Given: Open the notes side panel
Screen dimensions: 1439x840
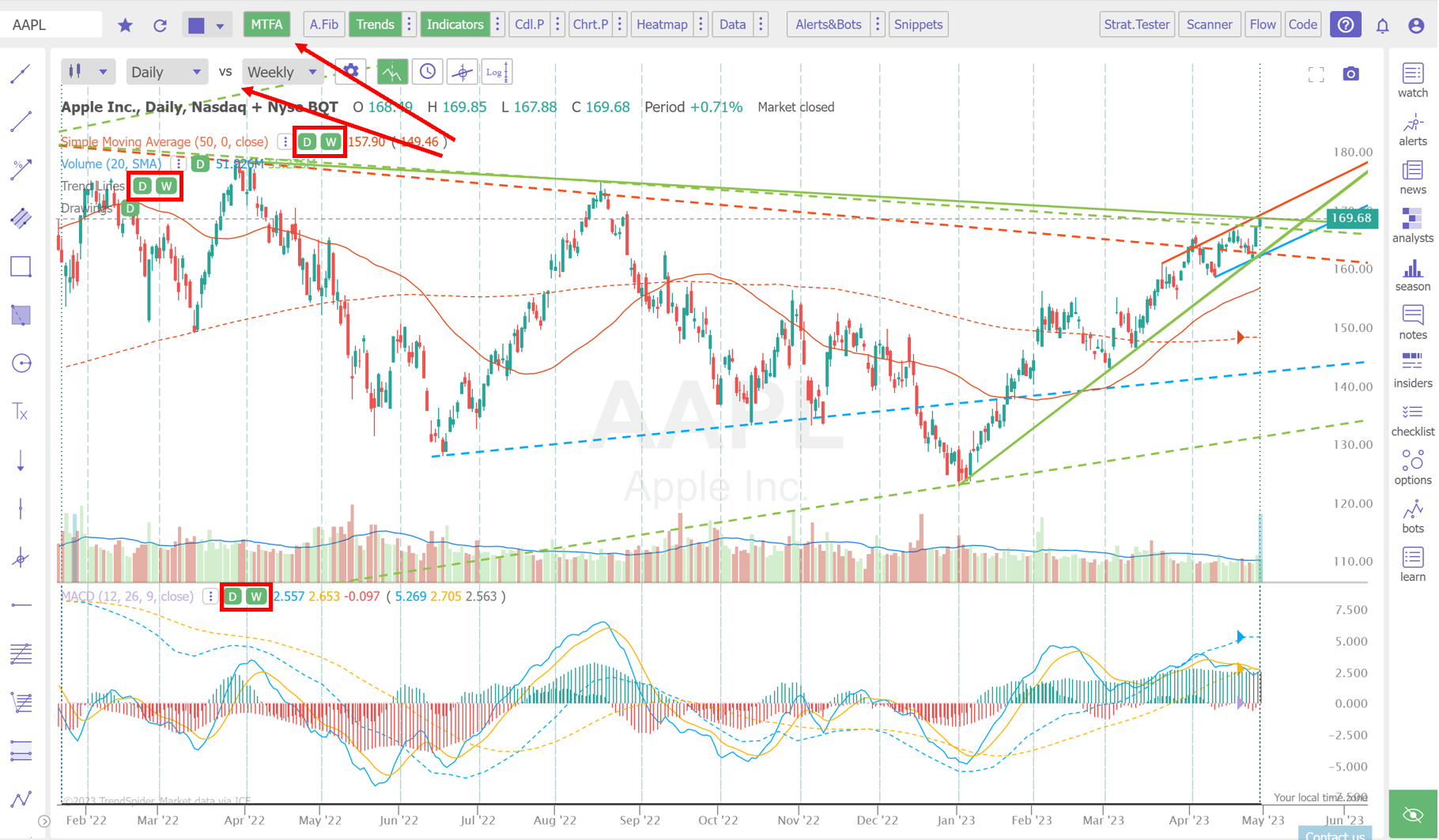Looking at the screenshot, I should tap(1412, 322).
